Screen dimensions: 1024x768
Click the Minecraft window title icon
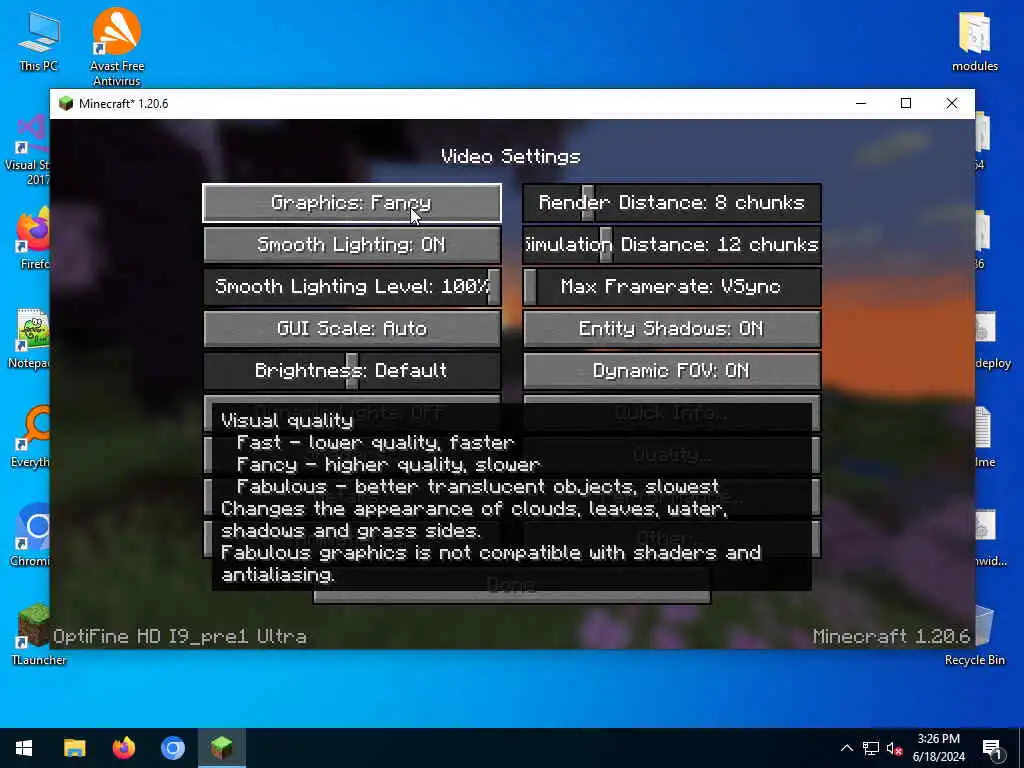pos(66,103)
